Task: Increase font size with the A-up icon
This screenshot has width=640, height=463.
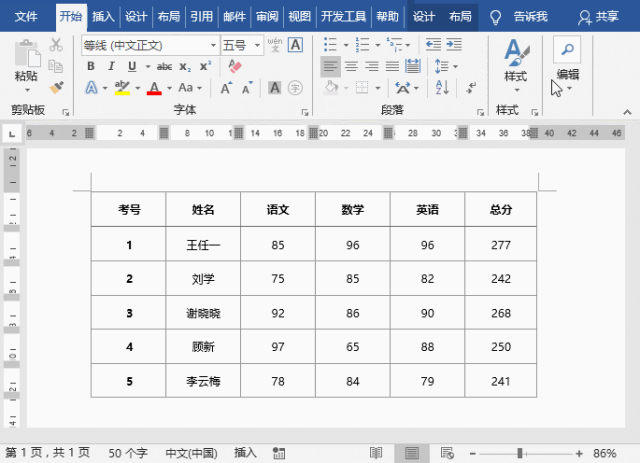Action: tap(226, 88)
